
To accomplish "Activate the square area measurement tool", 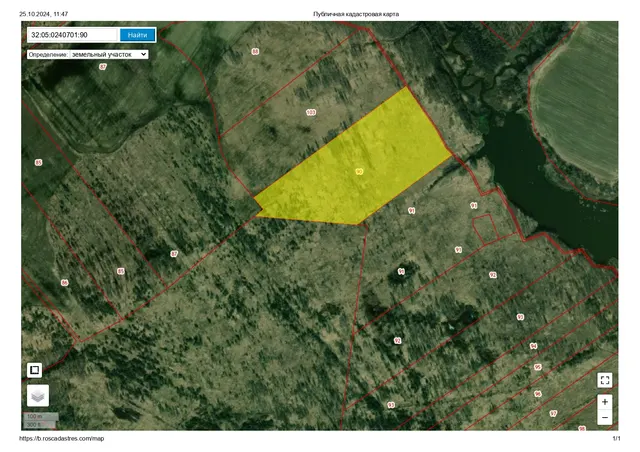I will (35, 370).
